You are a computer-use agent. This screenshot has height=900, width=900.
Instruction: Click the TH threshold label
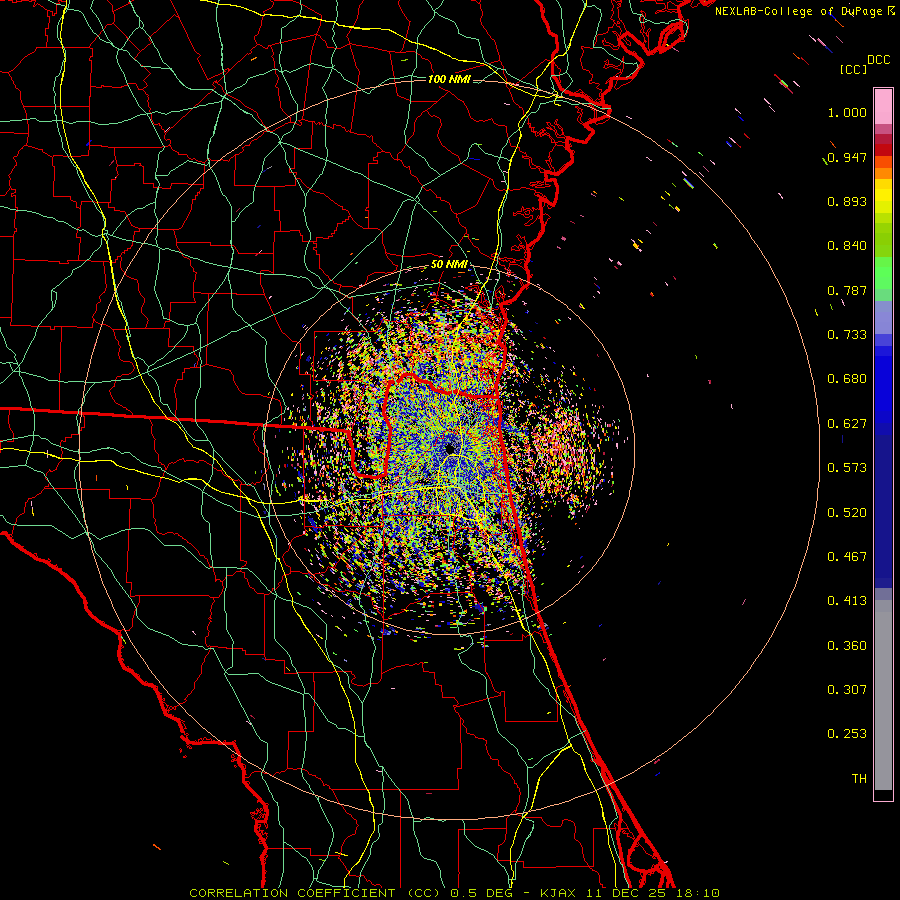tap(859, 779)
